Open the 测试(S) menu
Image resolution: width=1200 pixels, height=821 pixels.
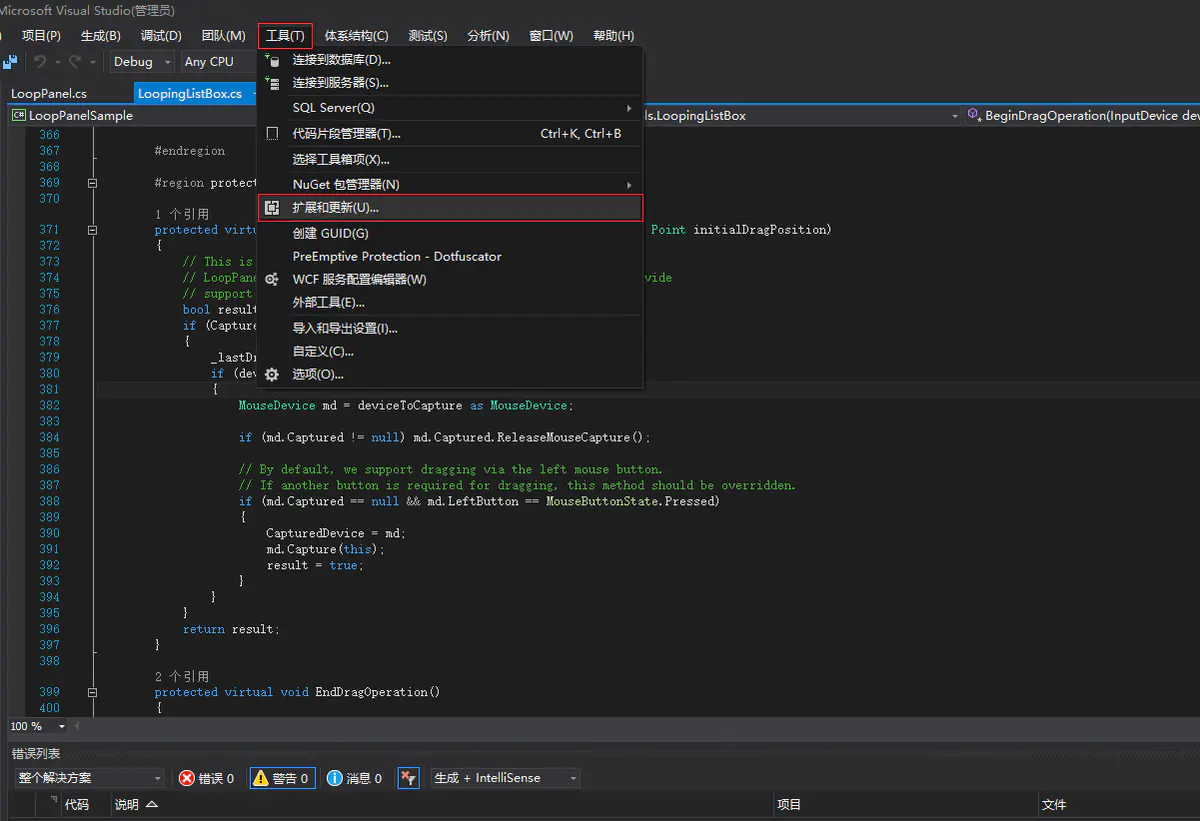click(428, 36)
